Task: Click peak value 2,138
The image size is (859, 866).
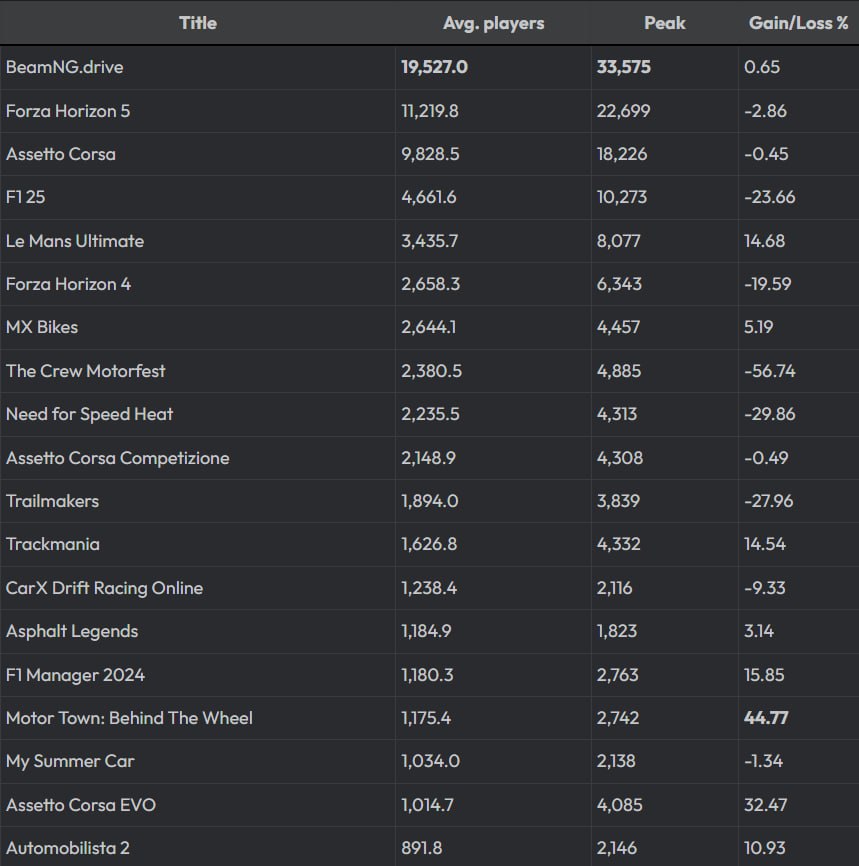Action: tap(616, 761)
